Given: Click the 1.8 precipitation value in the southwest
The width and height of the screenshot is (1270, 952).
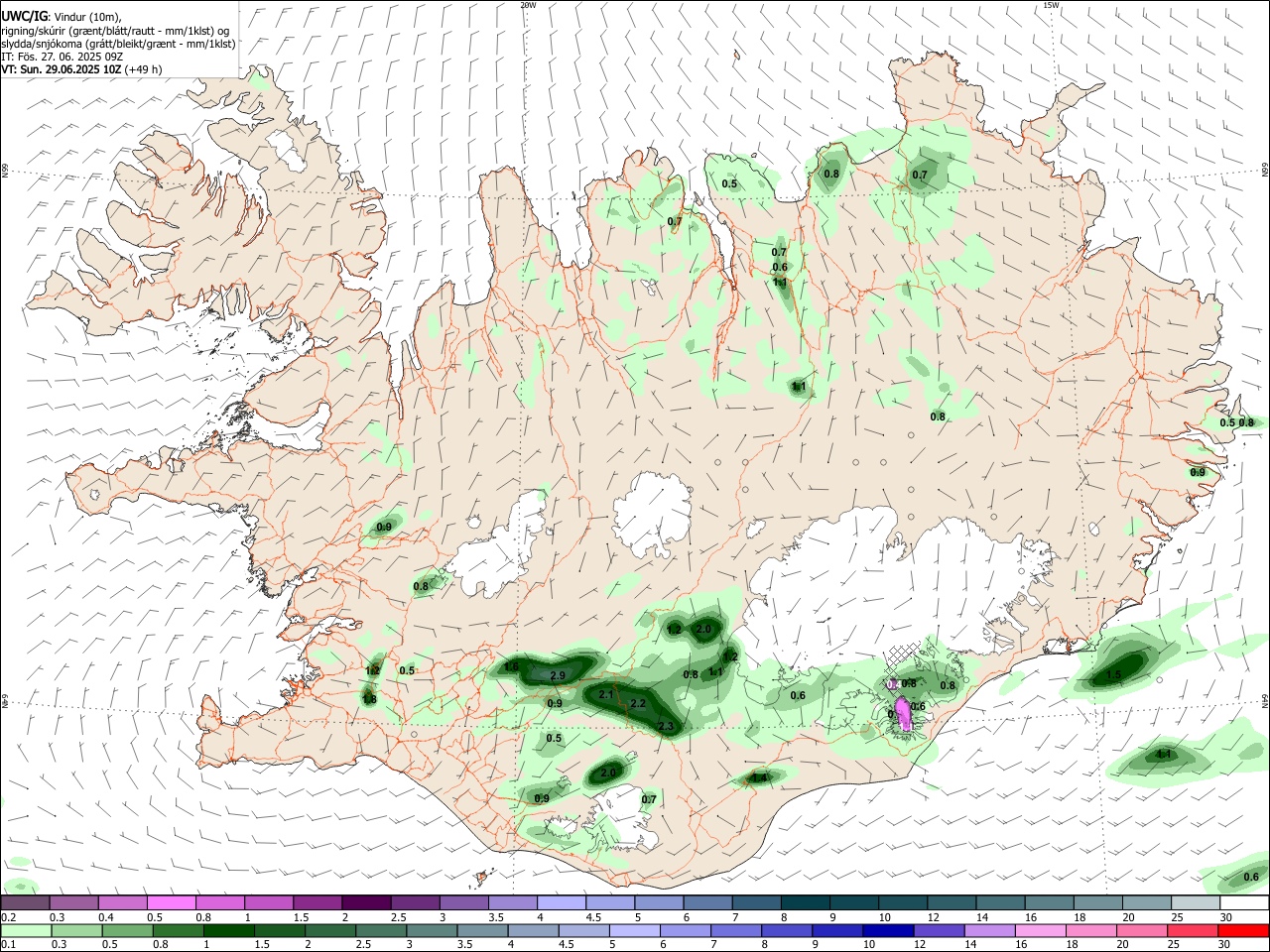Looking at the screenshot, I should click(x=369, y=699).
